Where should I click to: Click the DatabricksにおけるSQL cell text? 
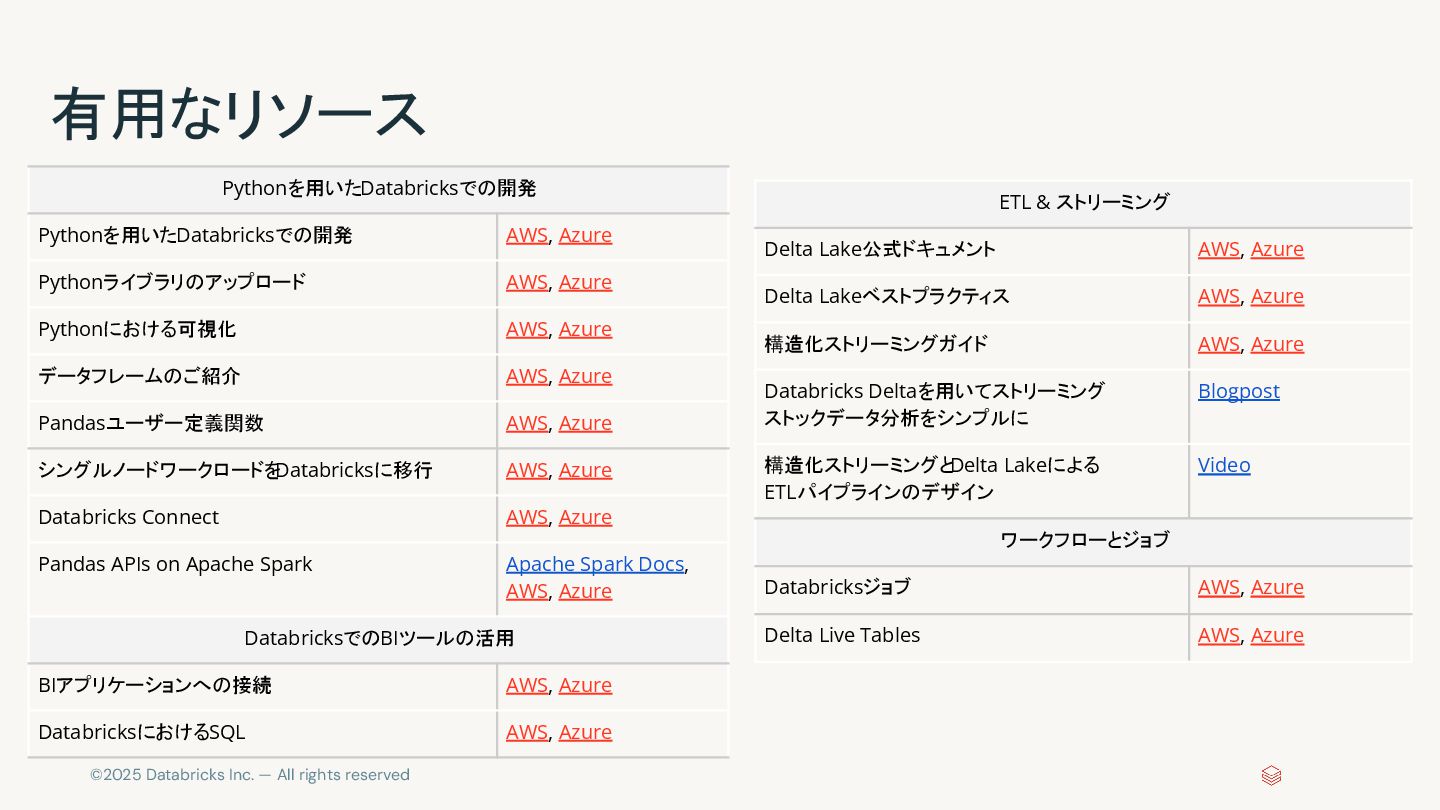pyautogui.click(x=141, y=732)
